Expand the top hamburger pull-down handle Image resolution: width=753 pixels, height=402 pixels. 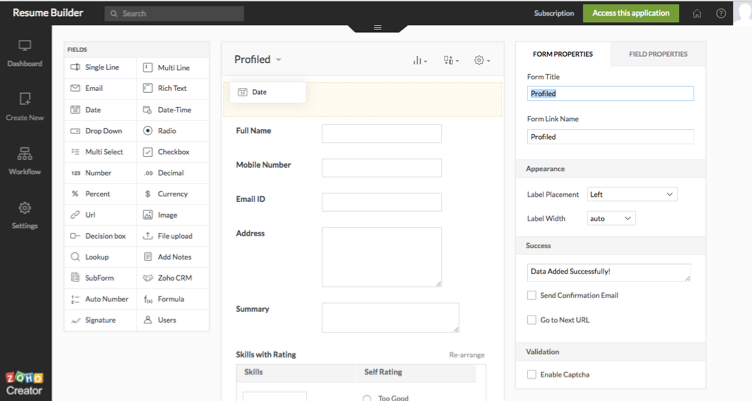[x=377, y=27]
